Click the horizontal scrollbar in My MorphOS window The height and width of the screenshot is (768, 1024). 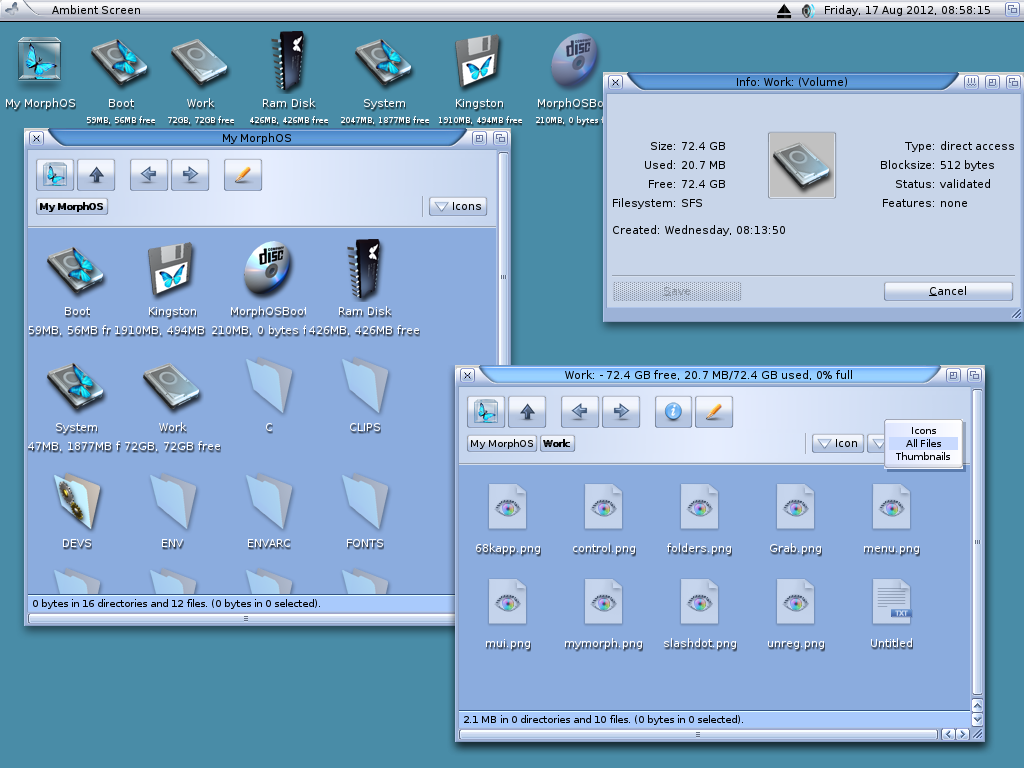(242, 618)
